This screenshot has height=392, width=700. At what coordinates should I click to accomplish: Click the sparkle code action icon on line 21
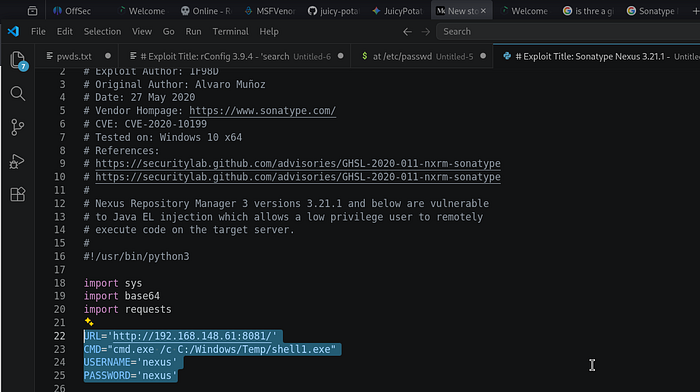[x=89, y=321]
